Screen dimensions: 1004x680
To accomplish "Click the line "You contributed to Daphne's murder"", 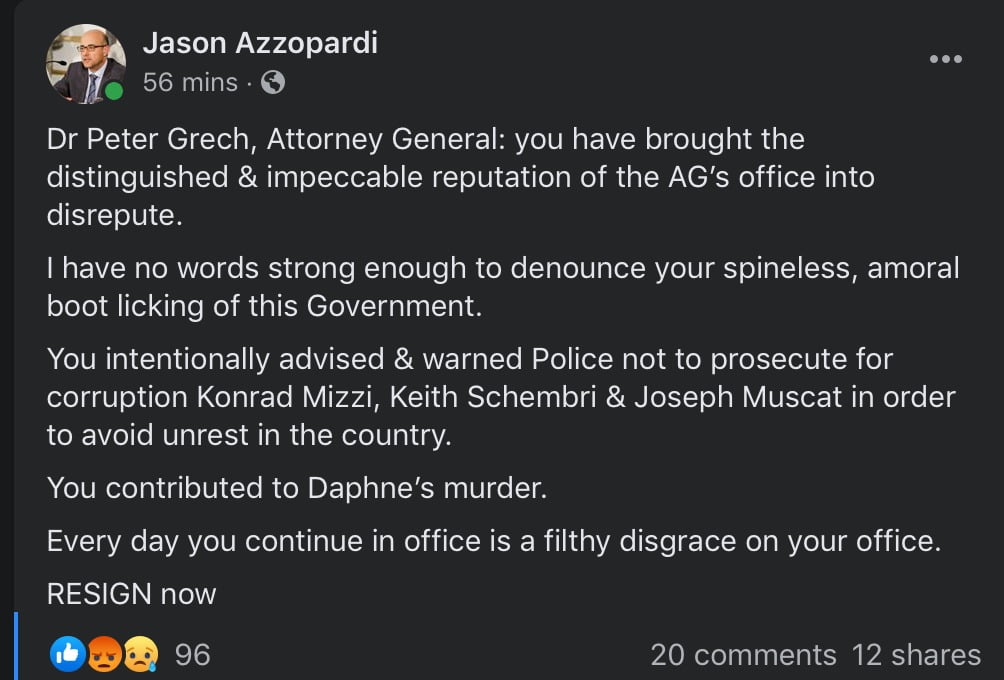I will pyautogui.click(x=297, y=488).
